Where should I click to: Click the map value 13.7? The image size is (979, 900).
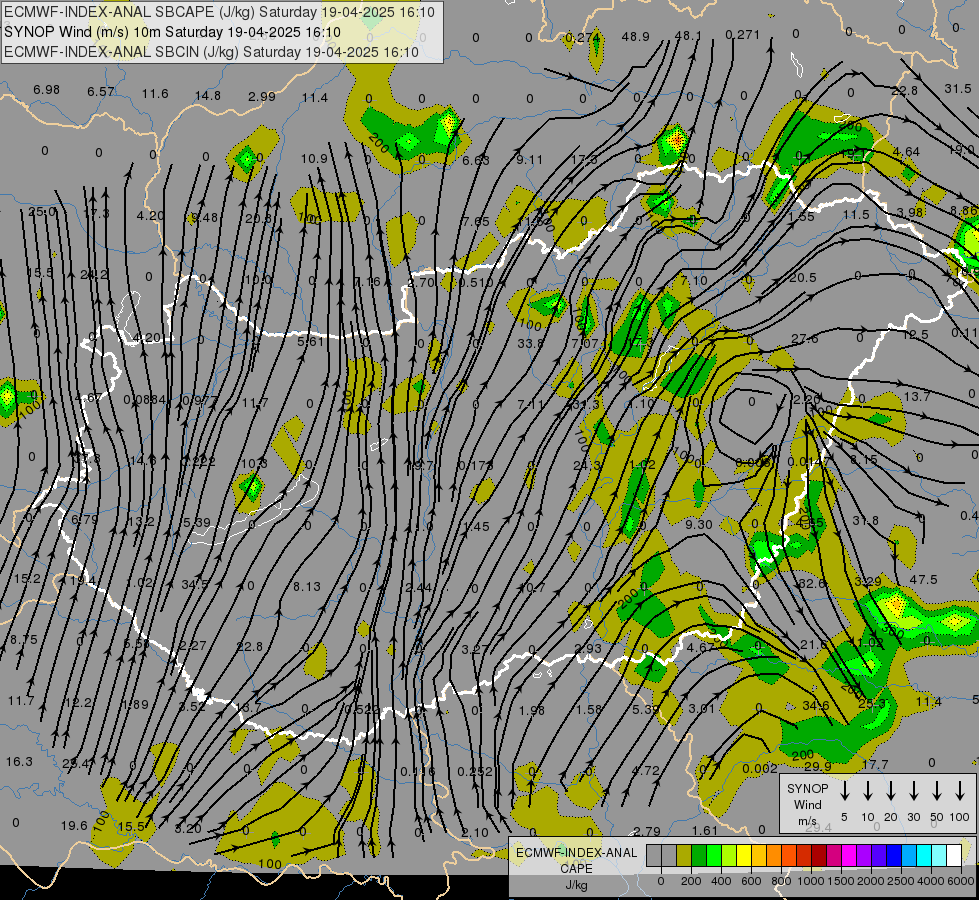point(917,397)
